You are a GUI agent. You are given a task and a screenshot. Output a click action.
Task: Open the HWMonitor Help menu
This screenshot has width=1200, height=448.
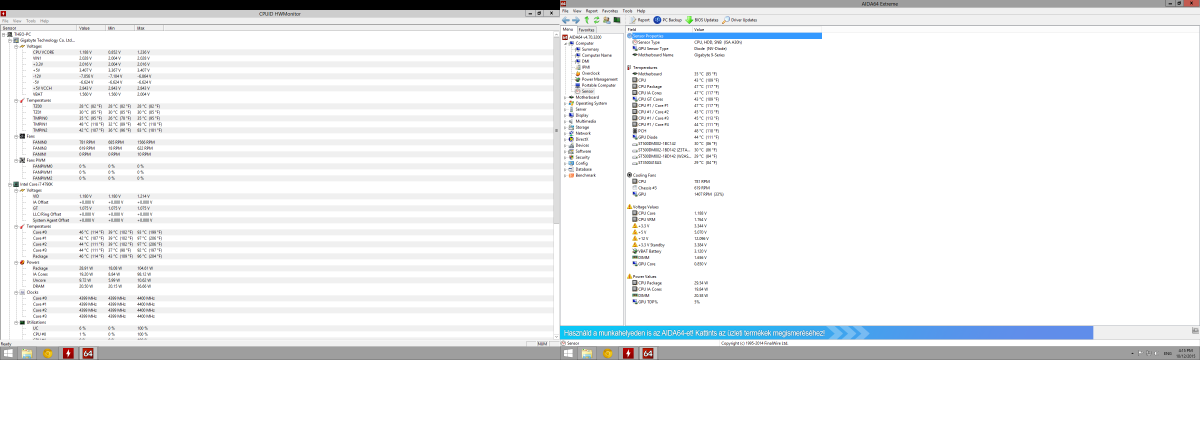click(44, 19)
